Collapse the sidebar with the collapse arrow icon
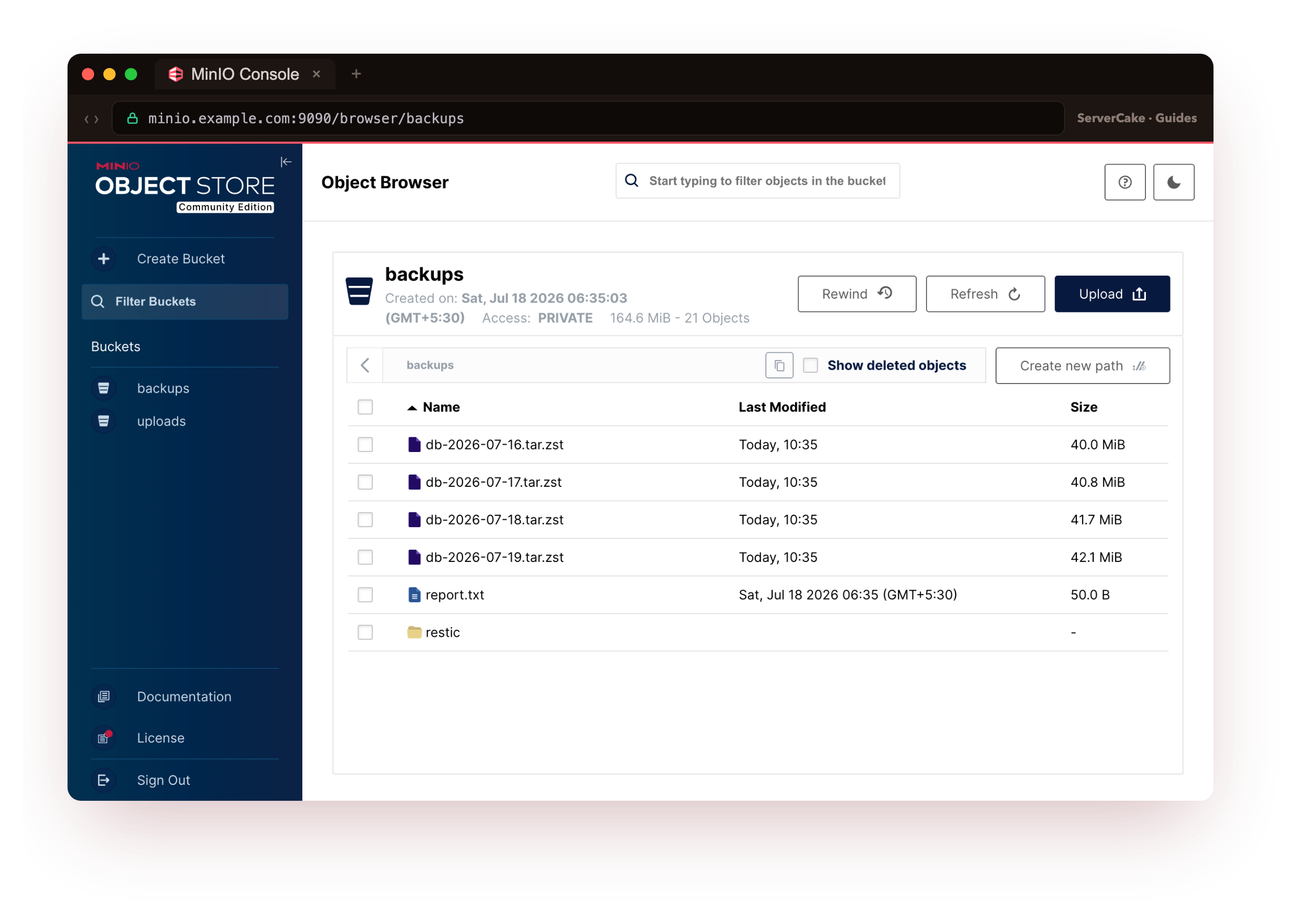The height and width of the screenshot is (924, 1302). click(286, 162)
